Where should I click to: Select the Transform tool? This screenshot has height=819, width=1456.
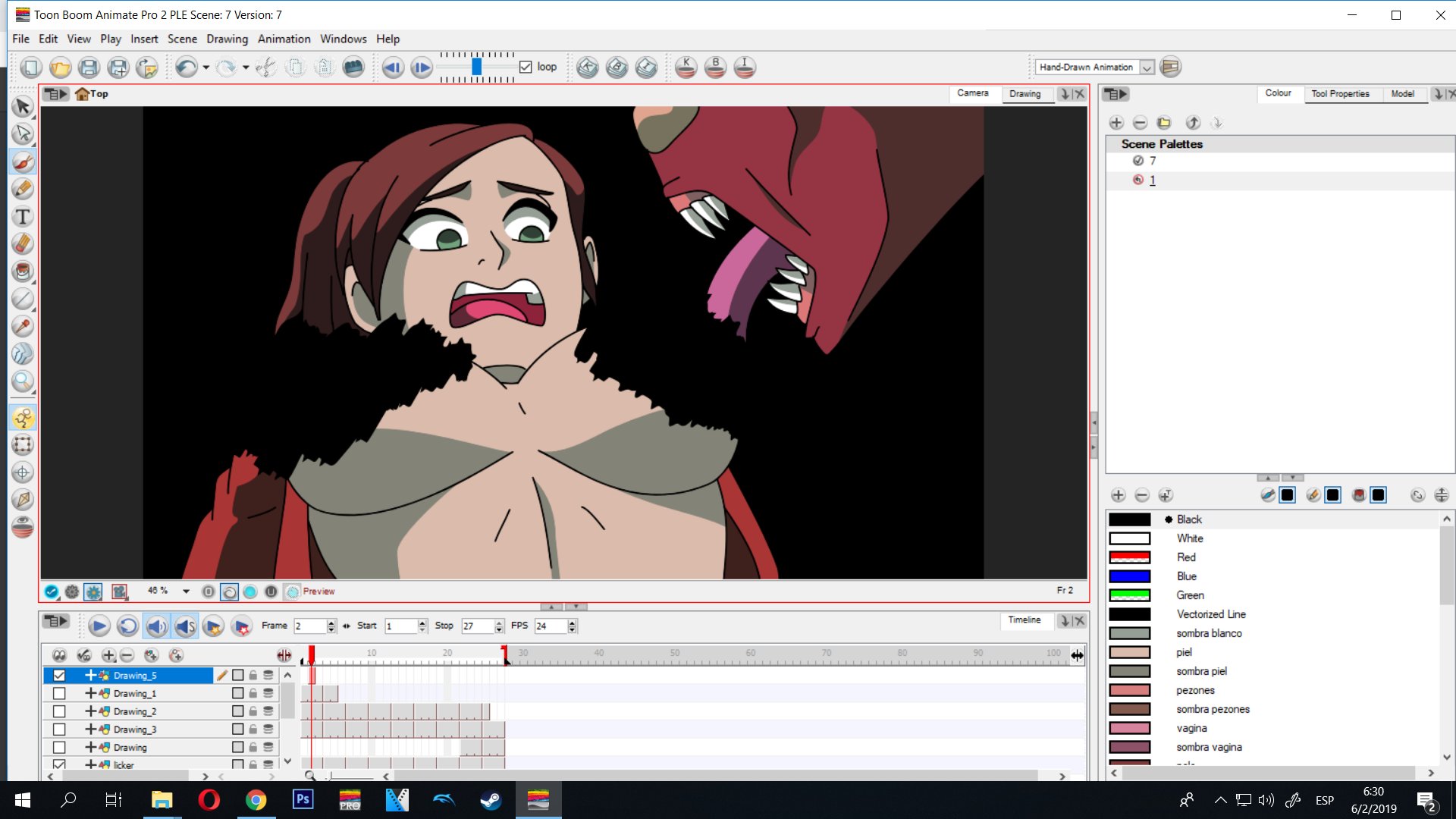[x=23, y=445]
